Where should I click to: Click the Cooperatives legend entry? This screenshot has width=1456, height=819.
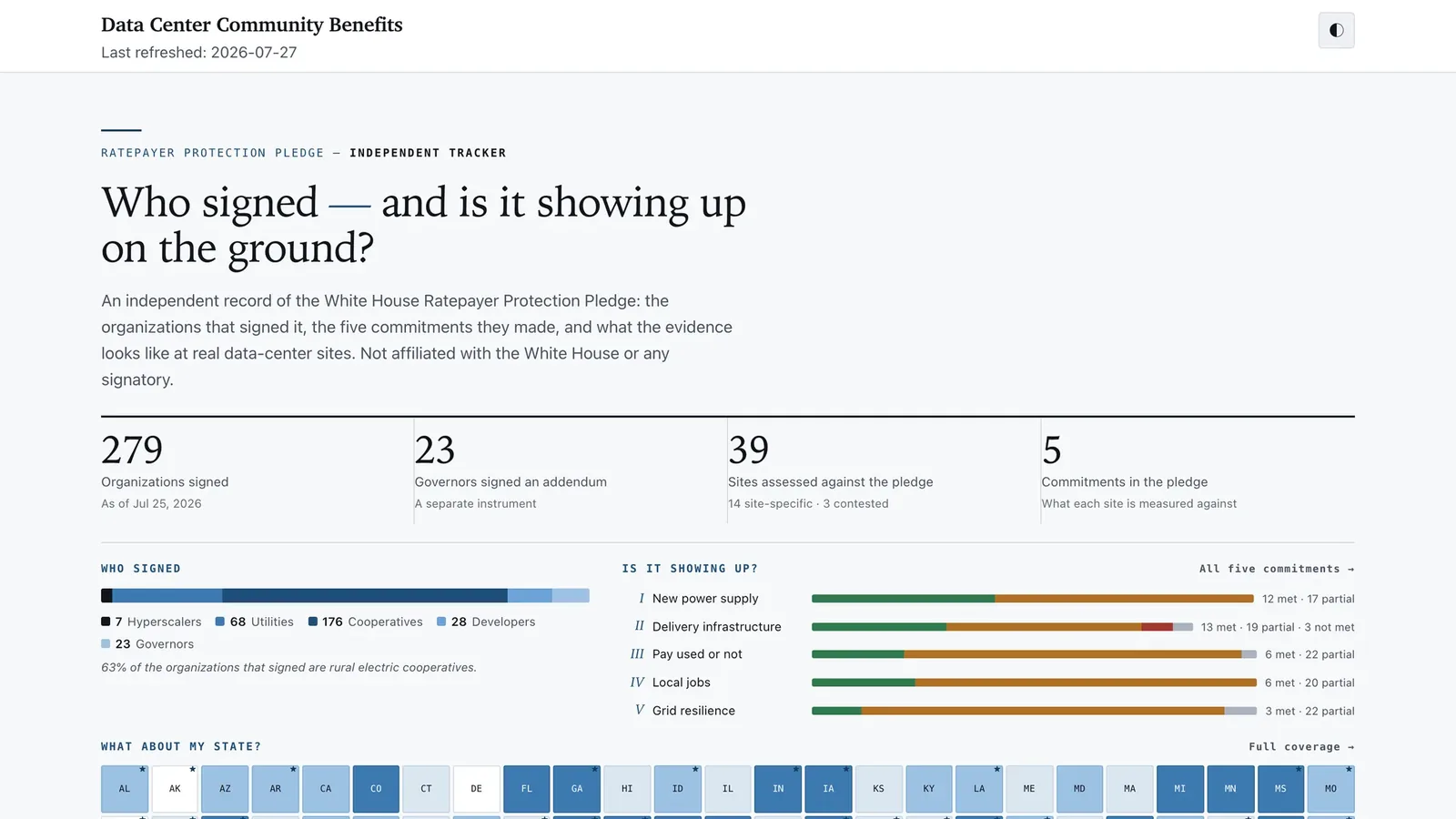366,622
